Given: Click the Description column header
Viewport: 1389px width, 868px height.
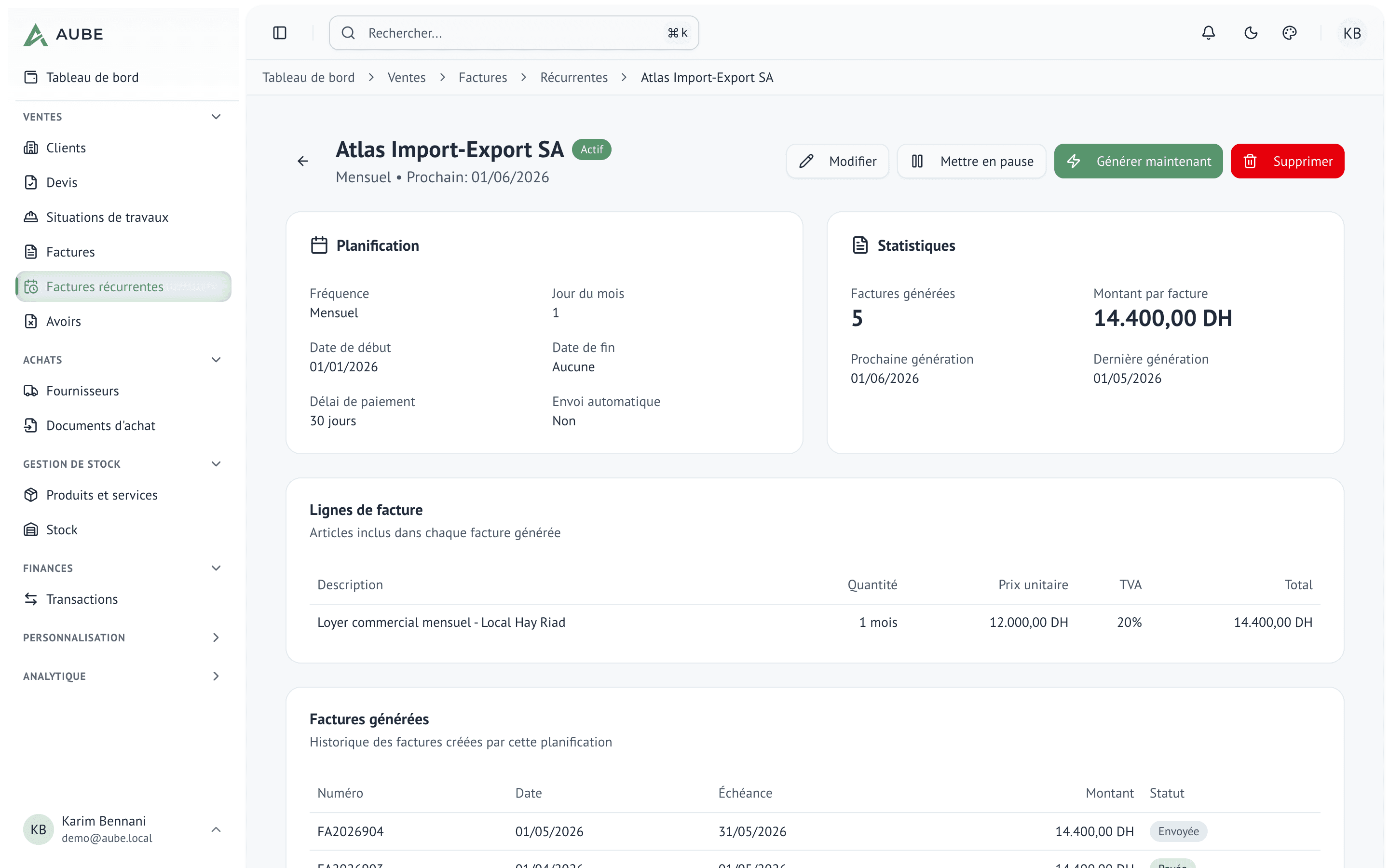Looking at the screenshot, I should pyautogui.click(x=350, y=585).
